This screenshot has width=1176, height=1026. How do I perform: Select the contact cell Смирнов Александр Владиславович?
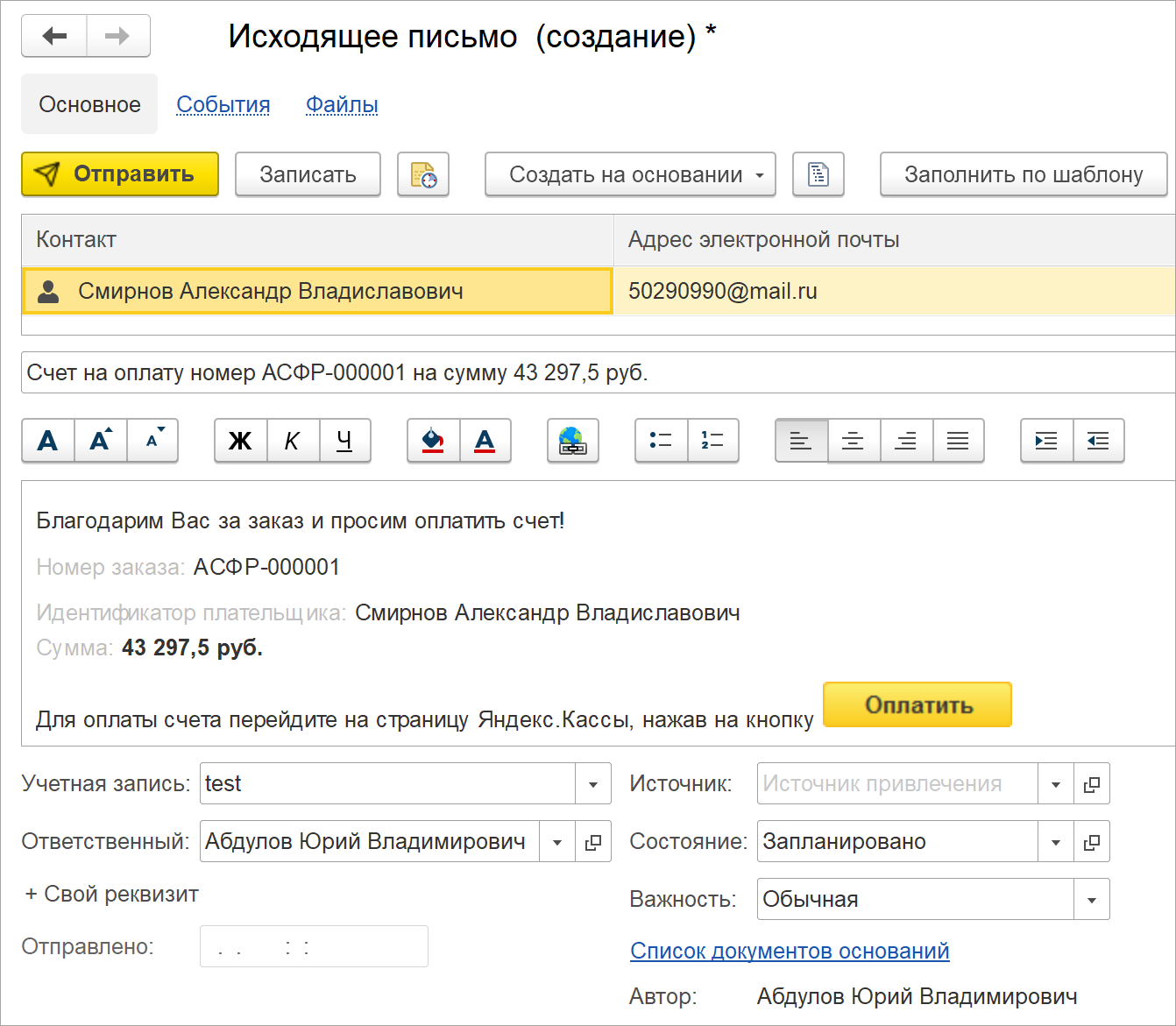317,291
